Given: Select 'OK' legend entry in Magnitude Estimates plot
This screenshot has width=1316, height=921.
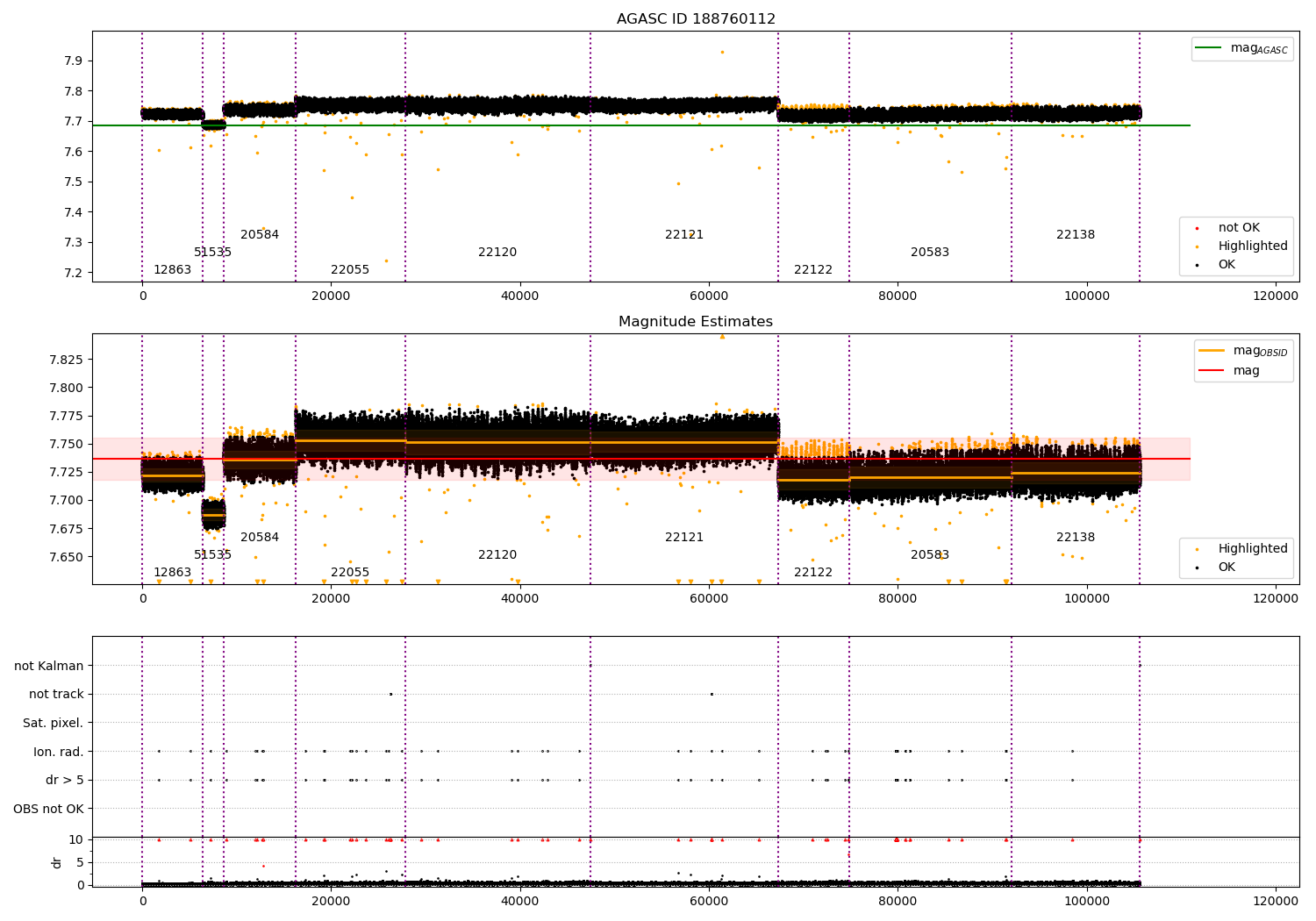Looking at the screenshot, I should pos(1227,568).
